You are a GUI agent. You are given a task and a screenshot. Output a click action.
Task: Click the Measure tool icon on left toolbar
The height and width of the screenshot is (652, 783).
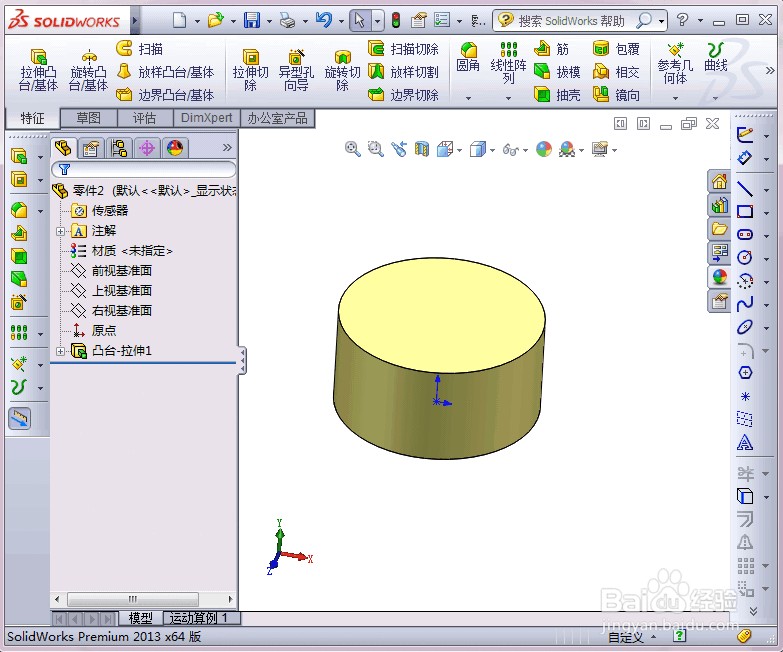coord(19,418)
